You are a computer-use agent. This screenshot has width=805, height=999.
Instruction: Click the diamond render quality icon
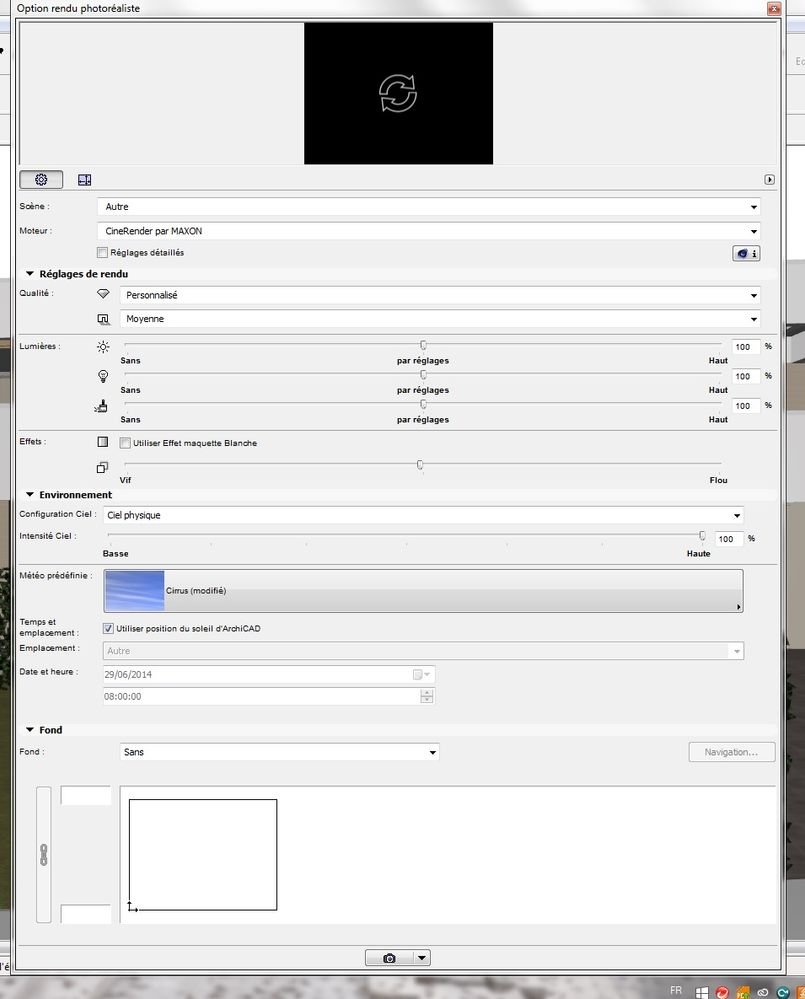103,294
